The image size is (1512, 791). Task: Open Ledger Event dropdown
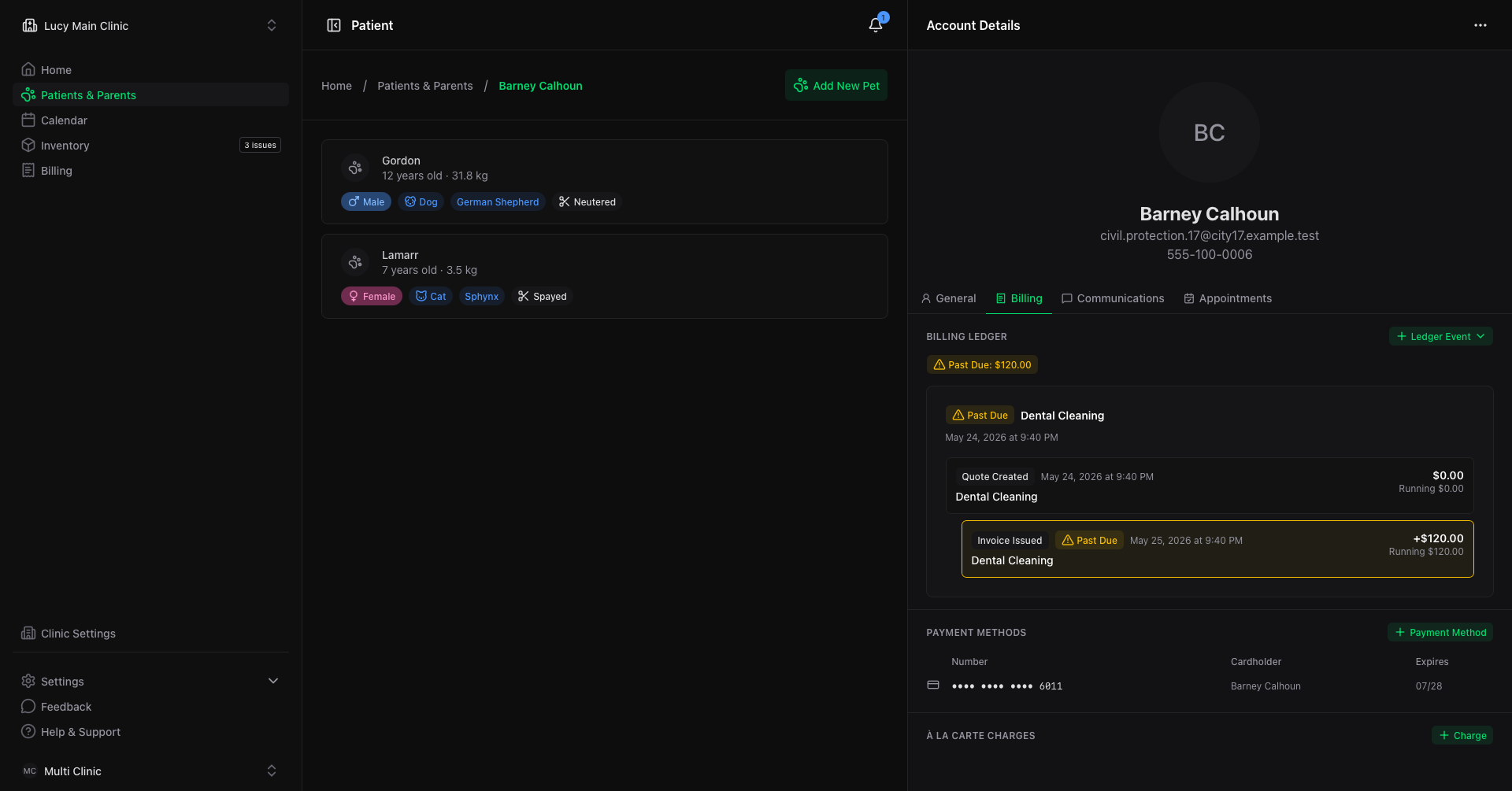tap(1440, 337)
